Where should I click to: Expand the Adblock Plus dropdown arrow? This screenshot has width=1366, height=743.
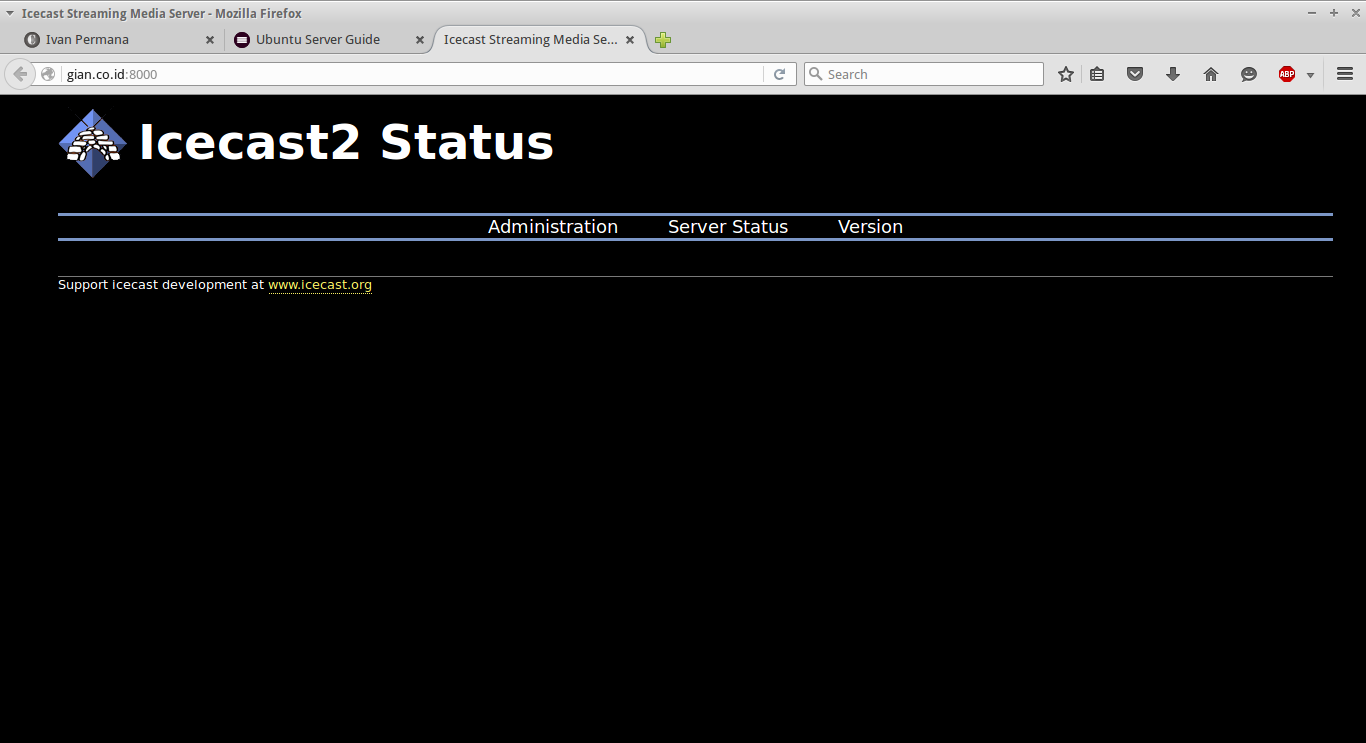(x=1310, y=75)
